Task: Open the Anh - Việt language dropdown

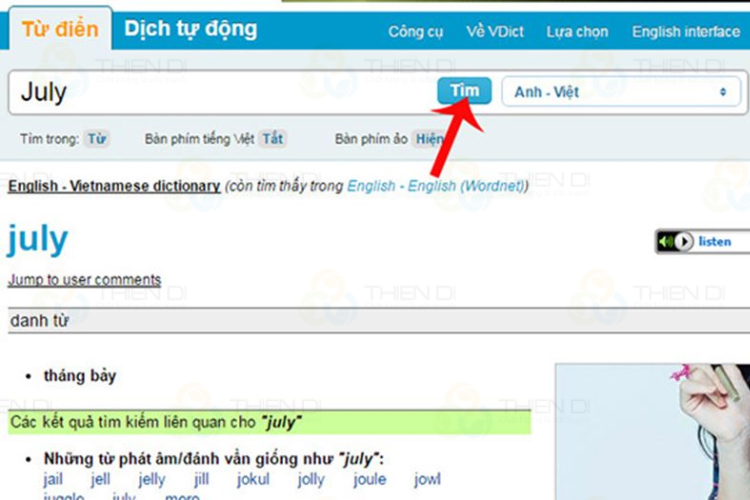Action: pos(620,92)
